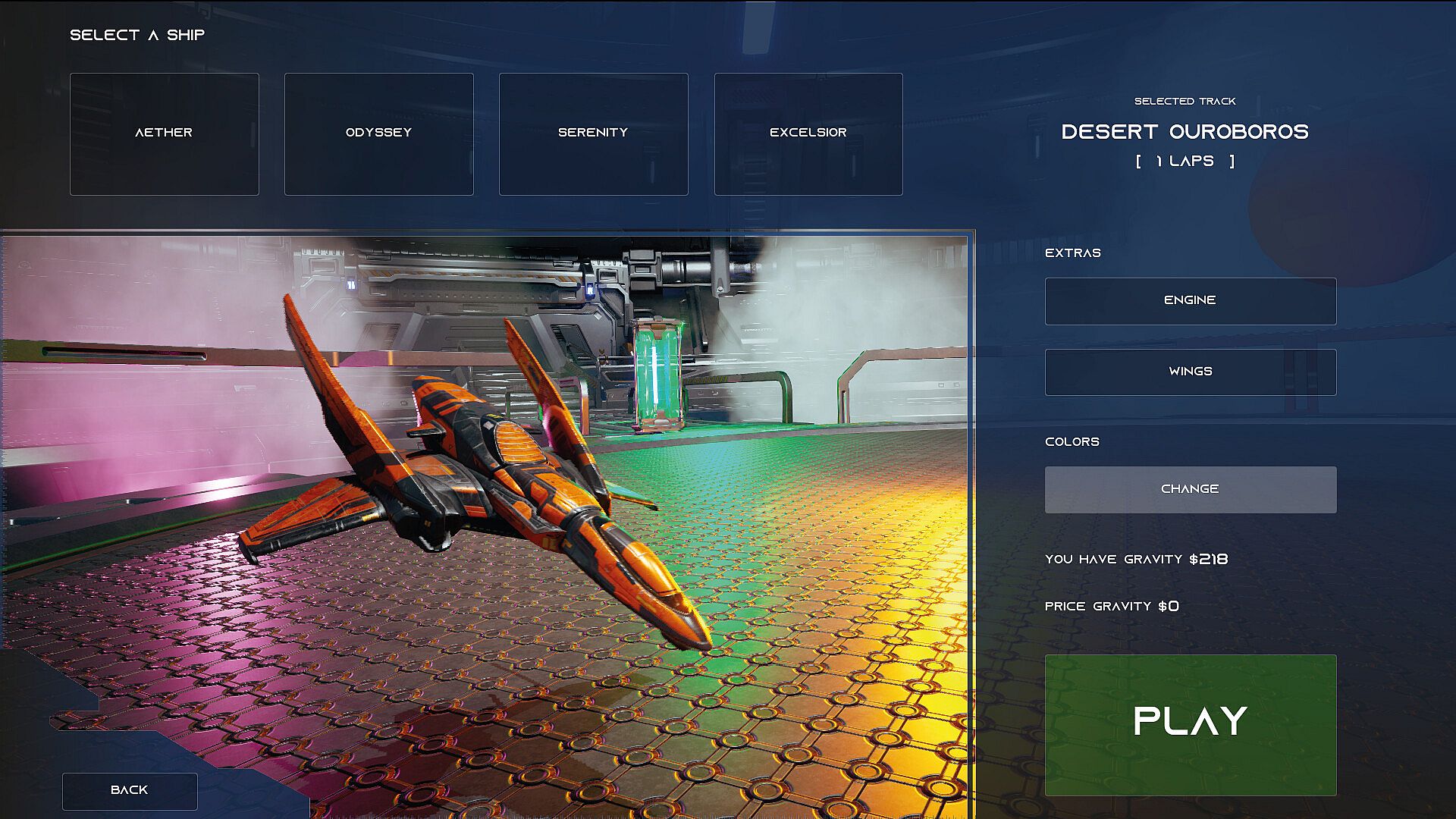Click the right bracket beside laps
This screenshot has width=1456, height=819.
(1232, 162)
